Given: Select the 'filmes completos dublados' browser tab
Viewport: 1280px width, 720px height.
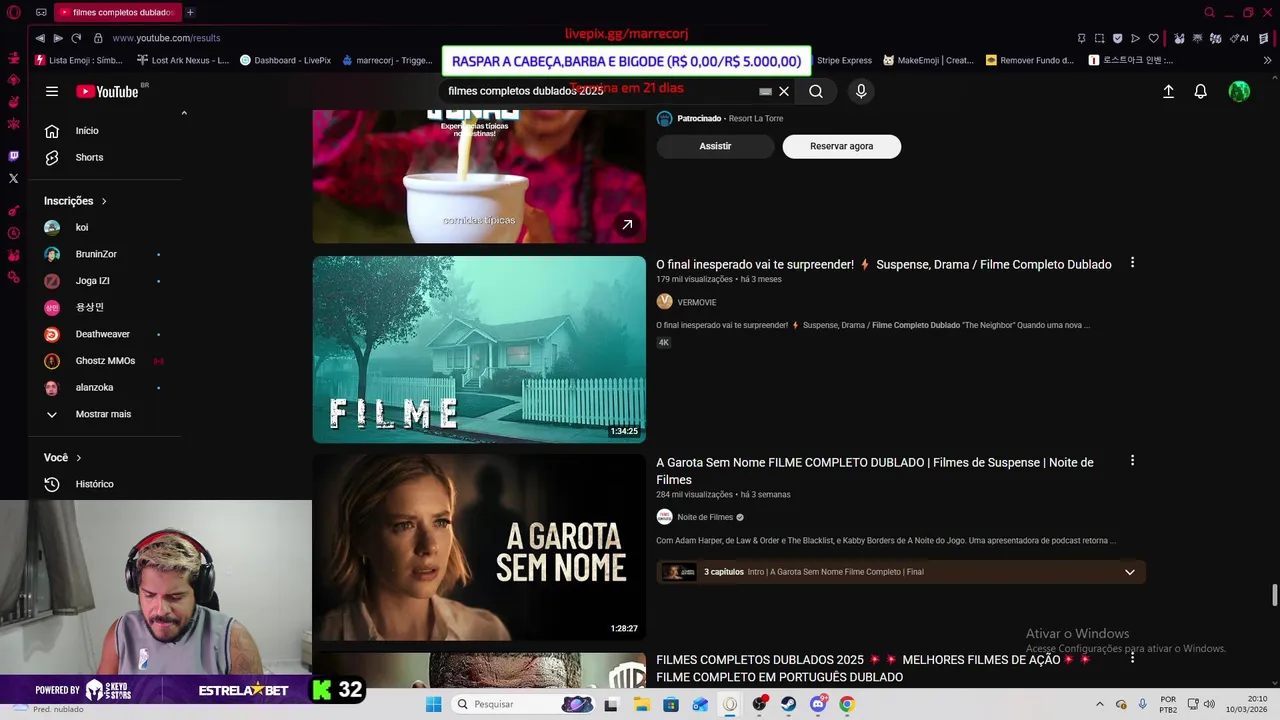Looking at the screenshot, I should [116, 12].
